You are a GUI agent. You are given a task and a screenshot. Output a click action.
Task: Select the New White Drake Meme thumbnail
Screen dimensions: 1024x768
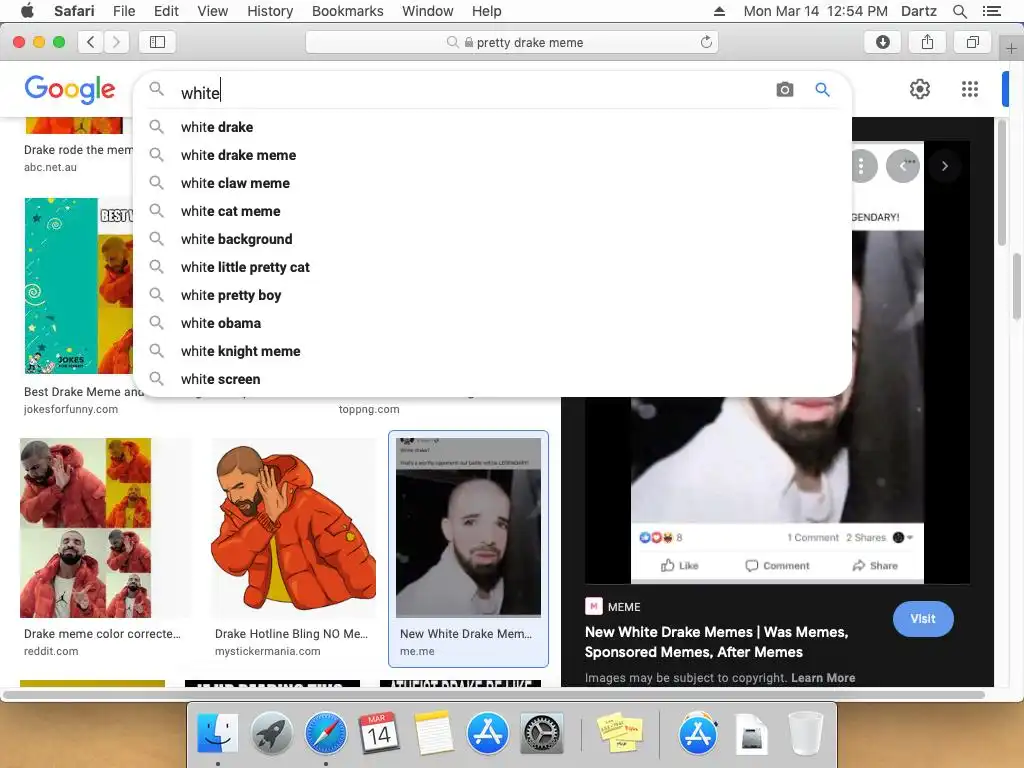click(468, 528)
